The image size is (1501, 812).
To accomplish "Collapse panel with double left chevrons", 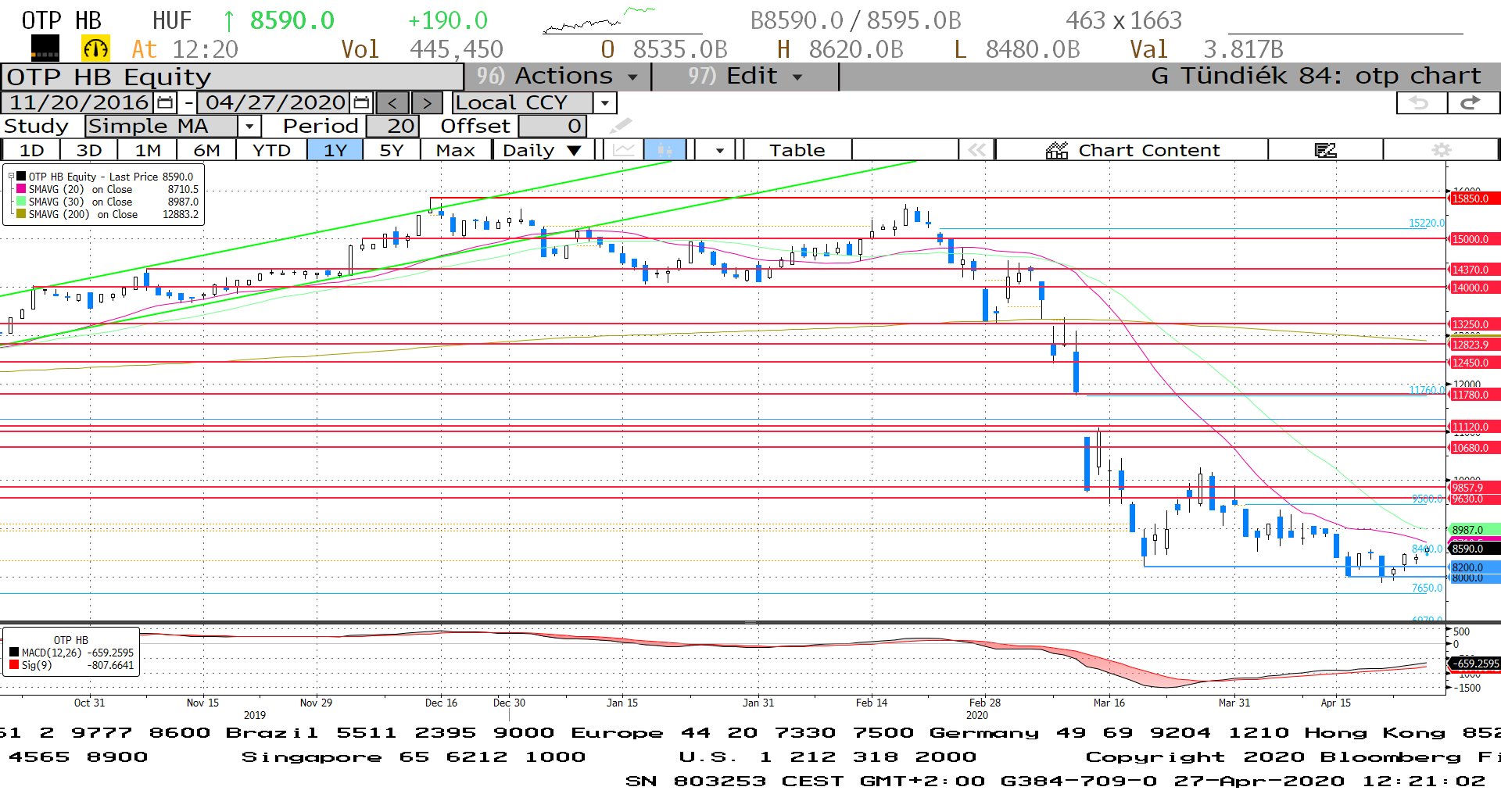I will [976, 149].
